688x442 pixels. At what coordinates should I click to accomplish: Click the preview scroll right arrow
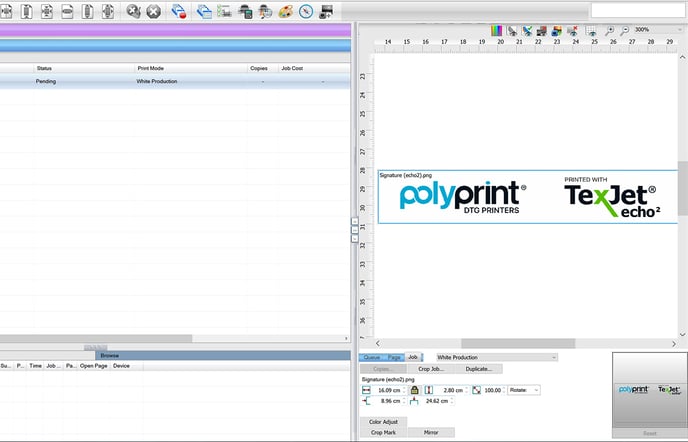point(674,343)
